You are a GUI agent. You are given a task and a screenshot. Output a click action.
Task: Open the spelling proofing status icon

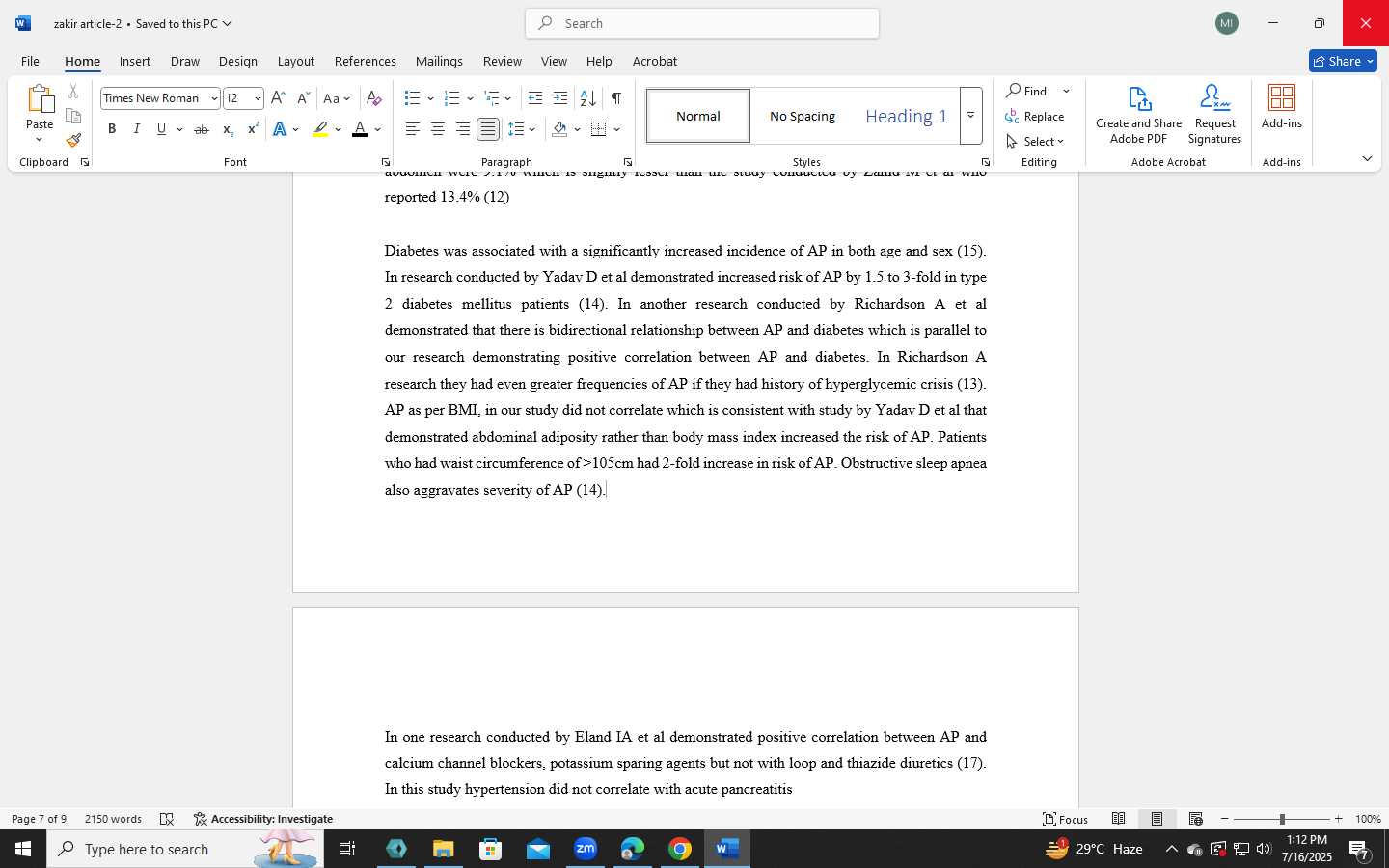166,819
